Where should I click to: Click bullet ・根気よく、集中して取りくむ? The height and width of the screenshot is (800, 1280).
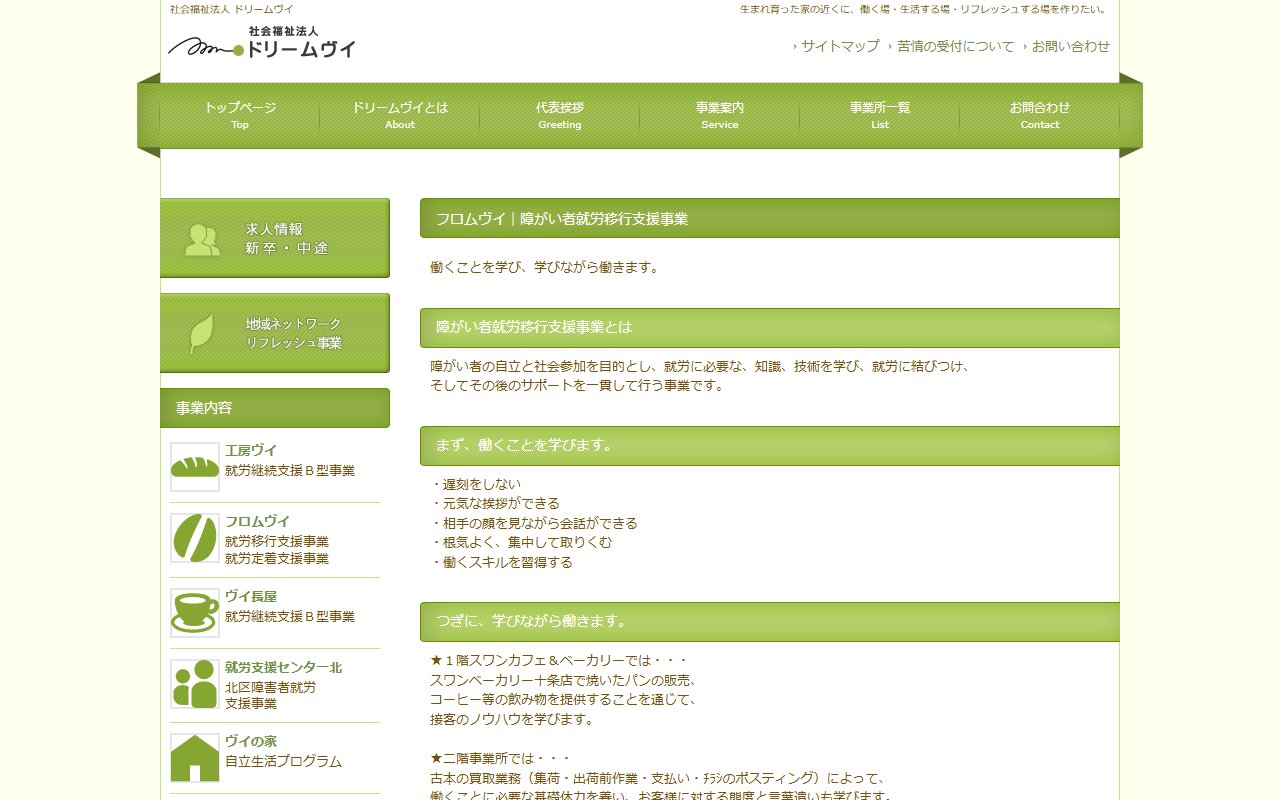tap(521, 542)
